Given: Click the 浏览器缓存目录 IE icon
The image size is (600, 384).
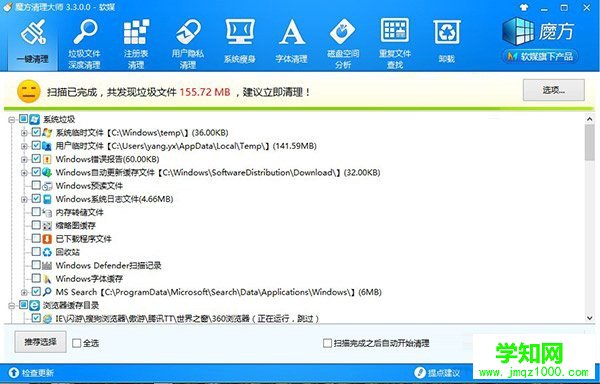Looking at the screenshot, I should (x=35, y=305).
